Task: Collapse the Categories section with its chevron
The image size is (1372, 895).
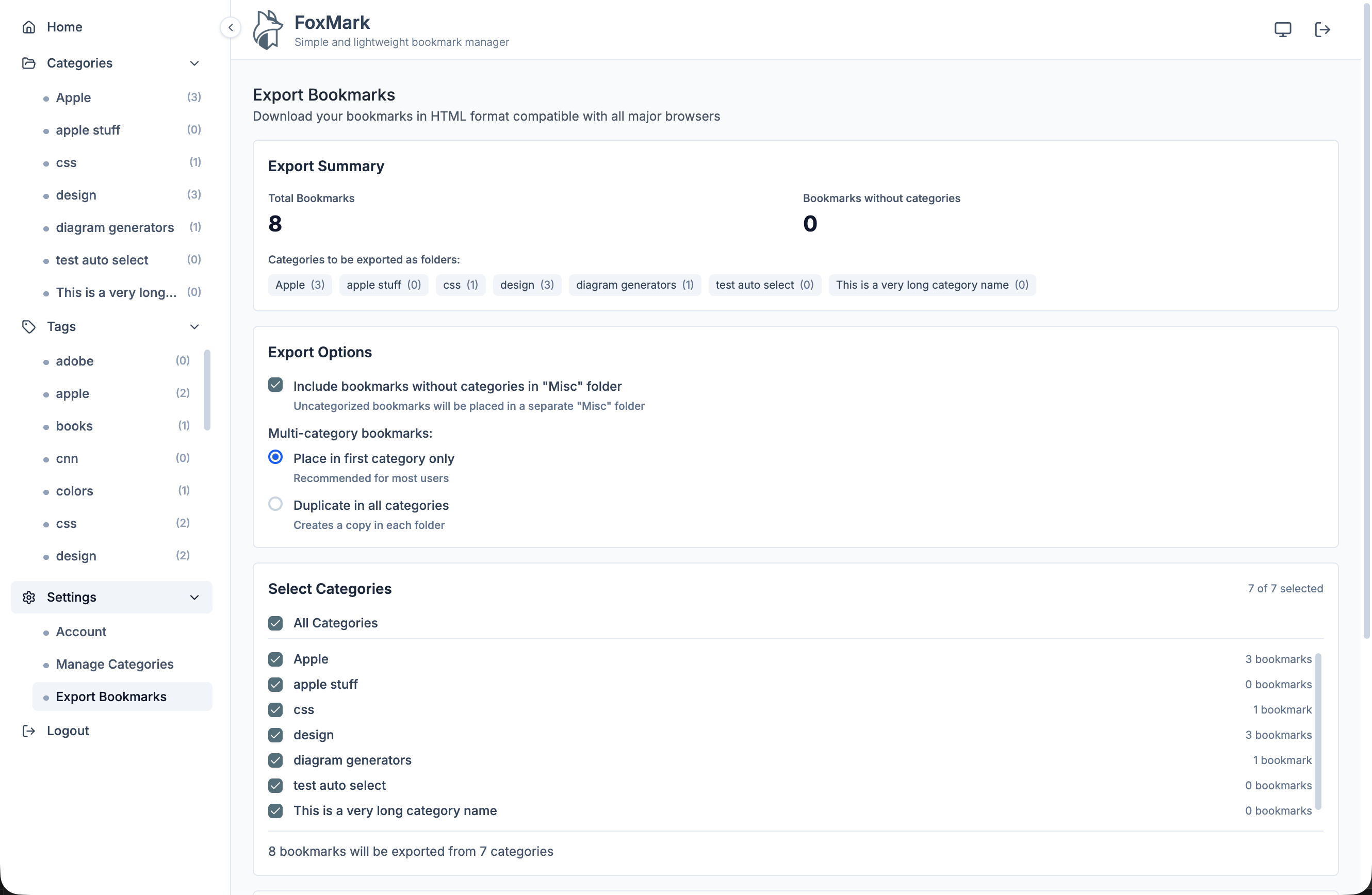Action: [x=194, y=63]
